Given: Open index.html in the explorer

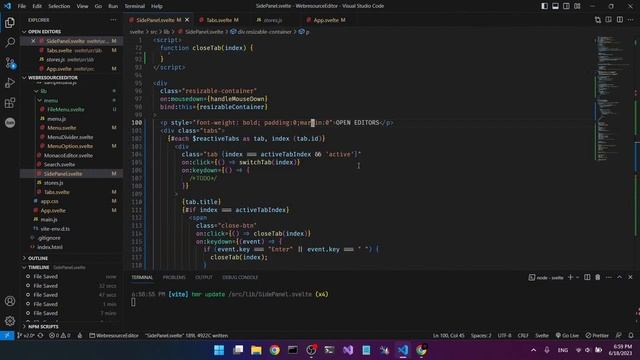Looking at the screenshot, I should click(x=50, y=247).
